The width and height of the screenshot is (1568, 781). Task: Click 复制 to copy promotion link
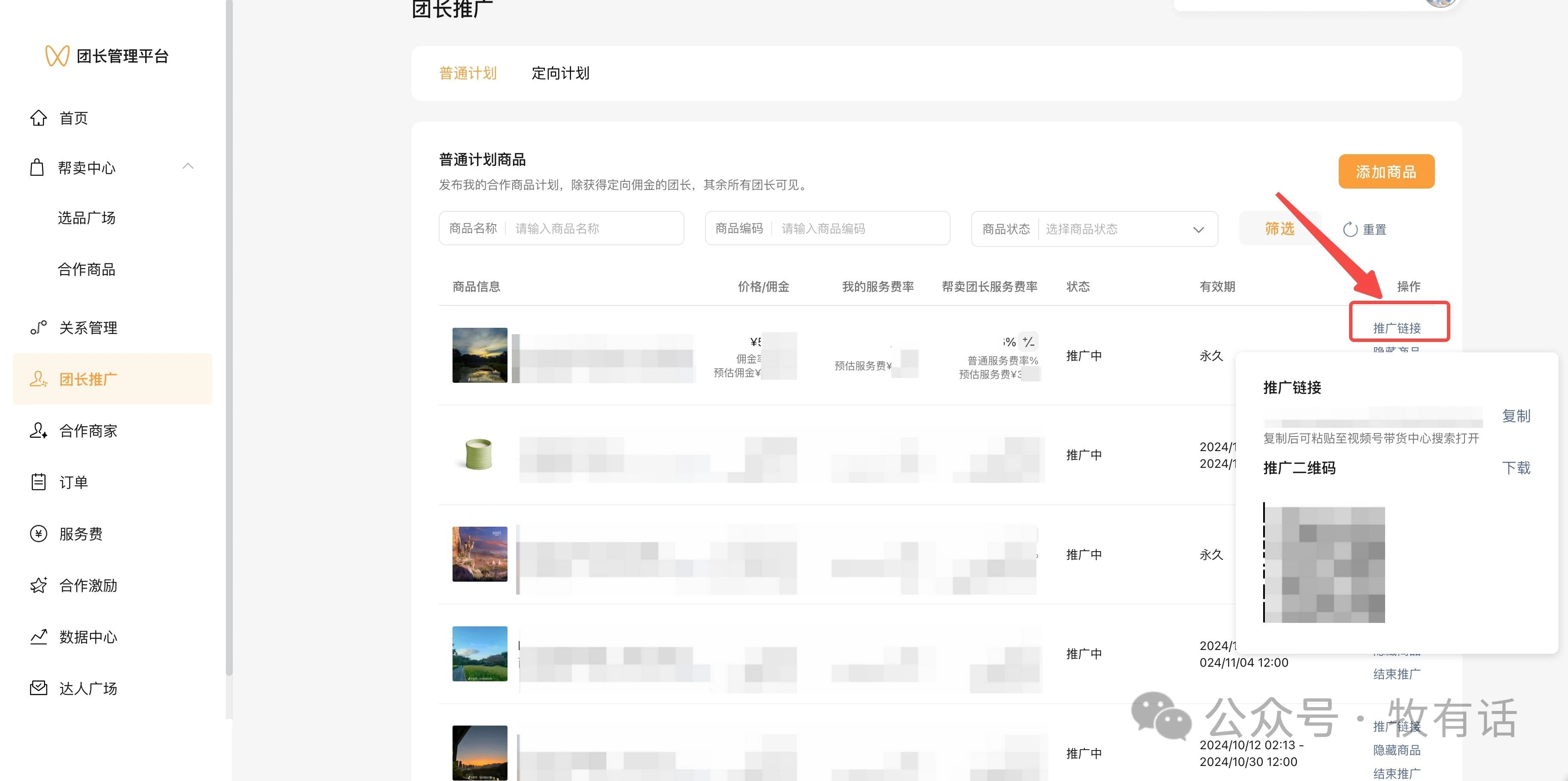click(1516, 416)
